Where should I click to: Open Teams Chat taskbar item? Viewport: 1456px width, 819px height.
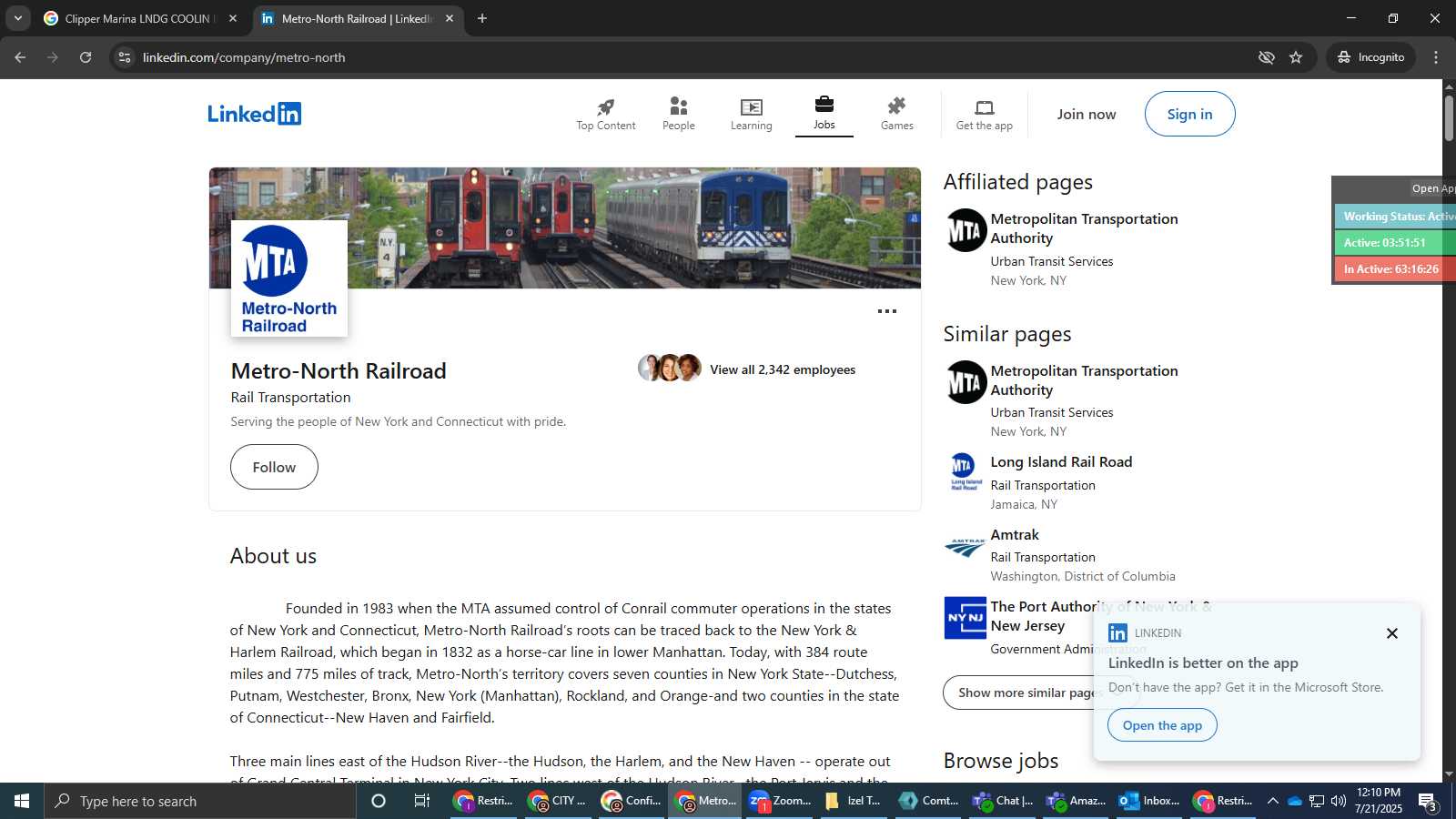(x=1003, y=801)
